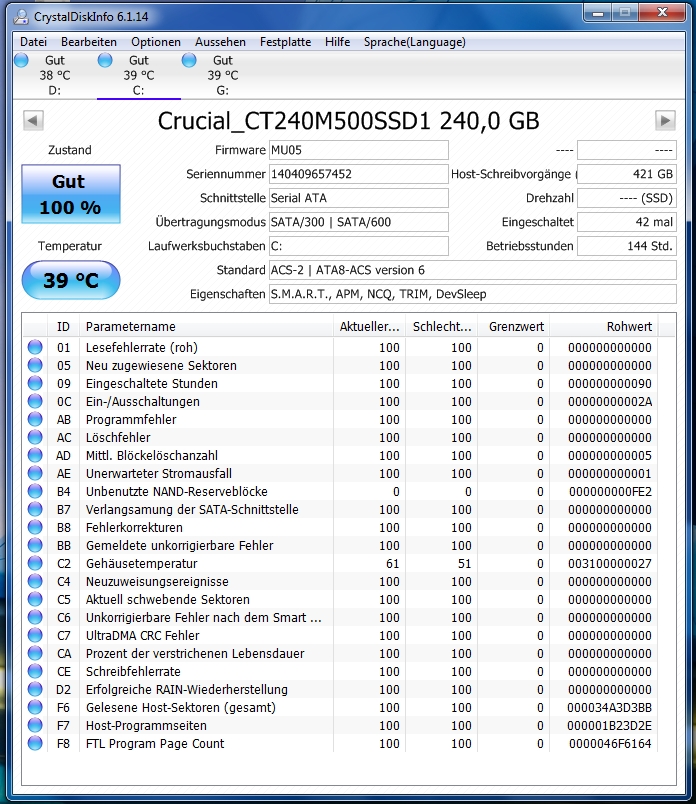Viewport: 696px width, 804px height.
Task: Click status icon for Löschfehler
Action: [x=35, y=437]
